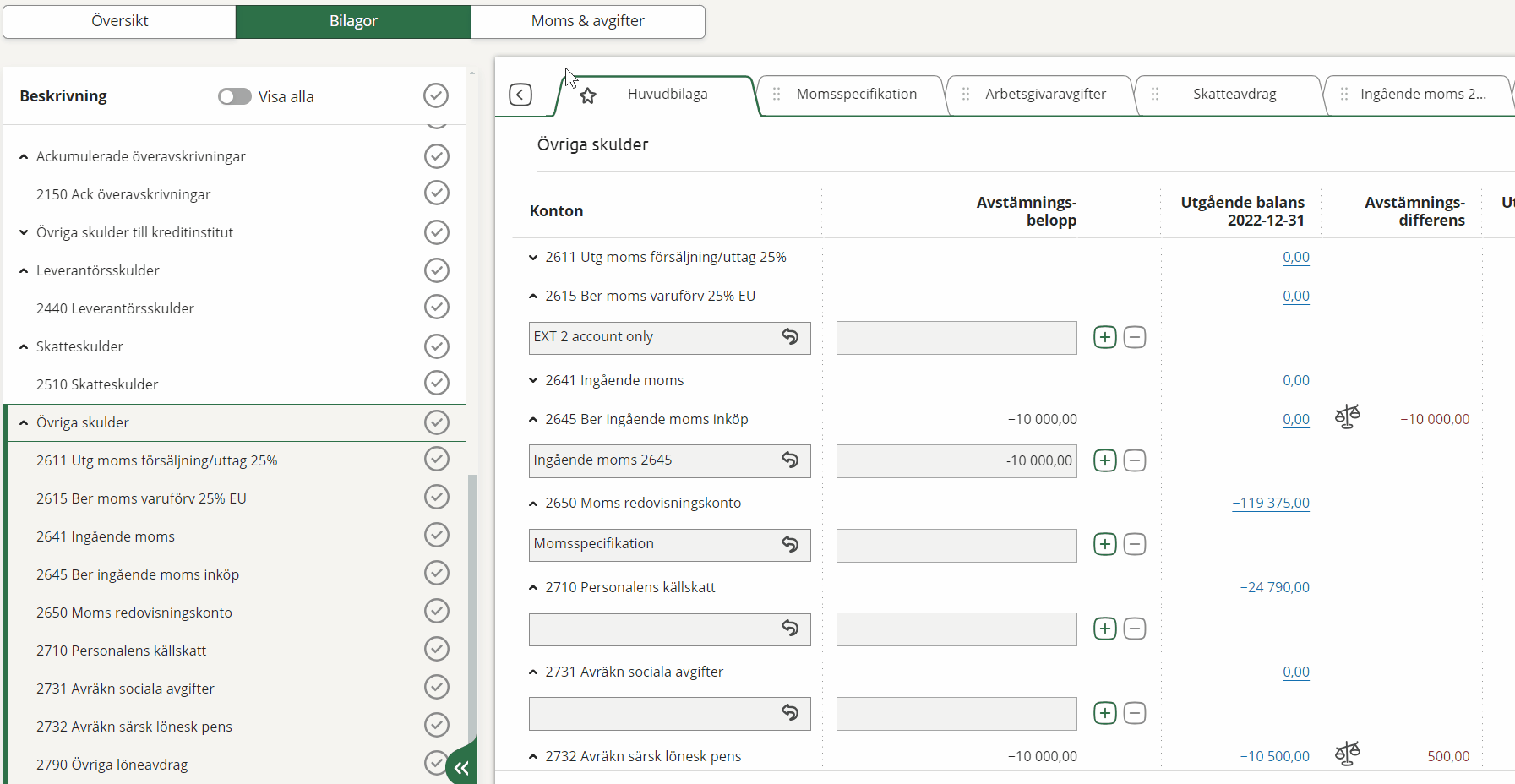
Task: Toggle the Visa alla switch
Action: pos(235,96)
